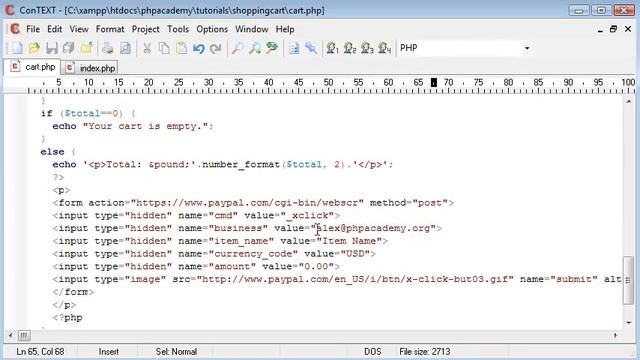Click horizontal scrollbar right arrow
Screen dimensions: 640x360
[x=616, y=336]
